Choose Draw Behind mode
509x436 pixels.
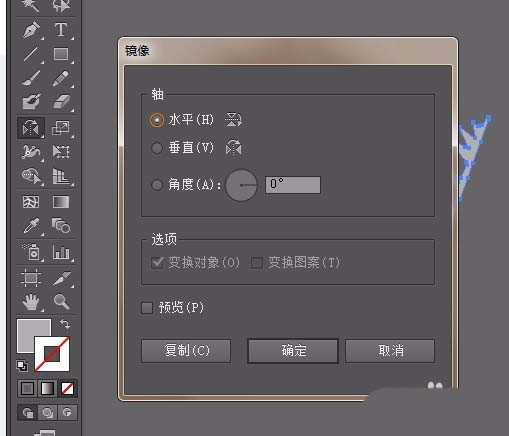pos(47,413)
